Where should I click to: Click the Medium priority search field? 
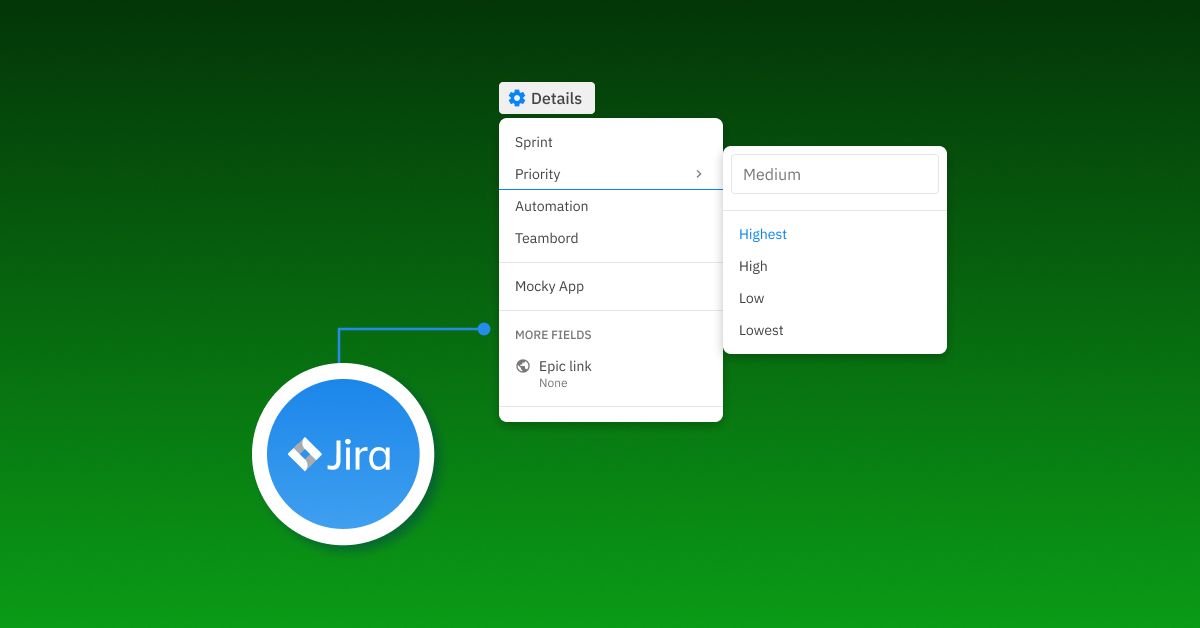coord(835,174)
